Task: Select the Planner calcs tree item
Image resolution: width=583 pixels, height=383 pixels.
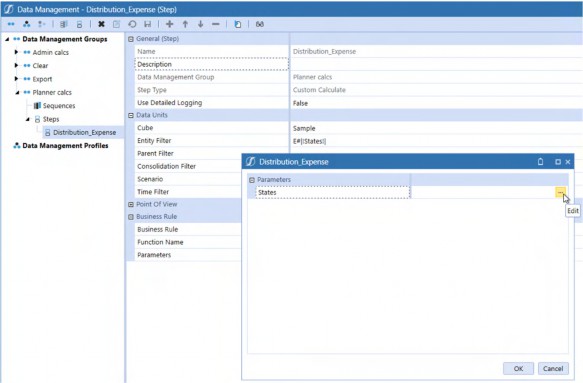Action: pos(52,93)
